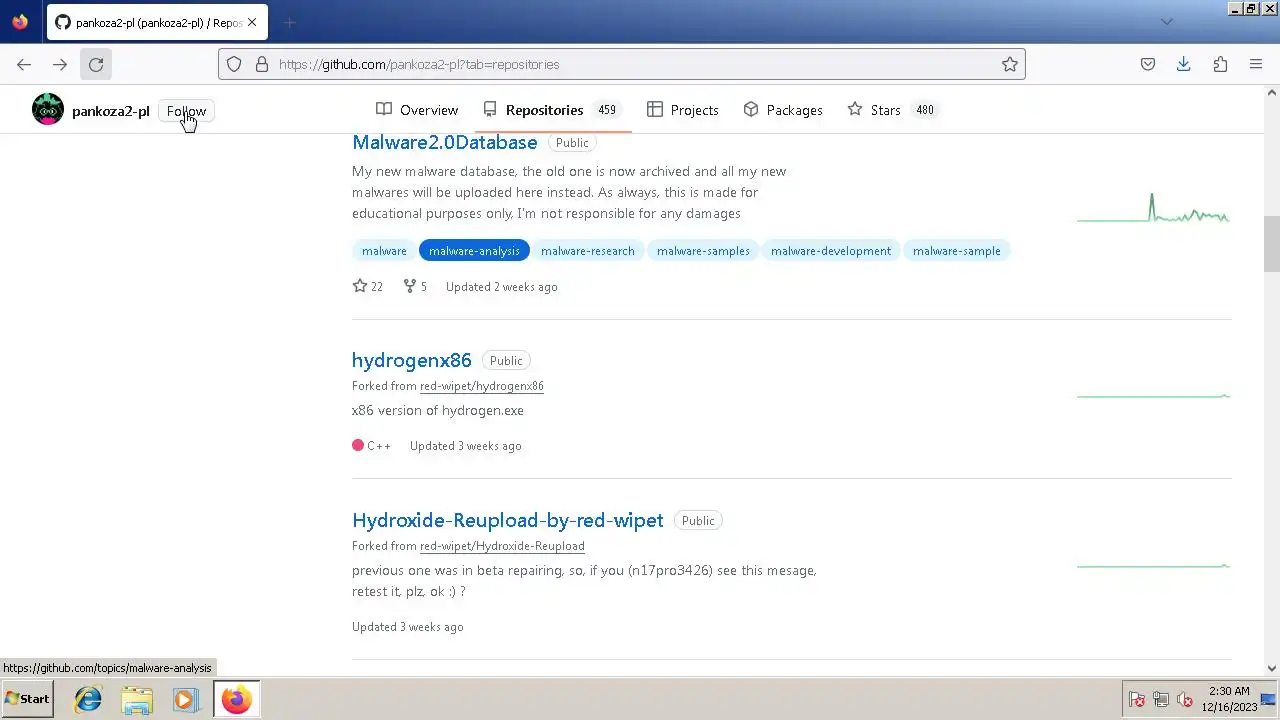Click the malware topic tag

[x=384, y=251]
